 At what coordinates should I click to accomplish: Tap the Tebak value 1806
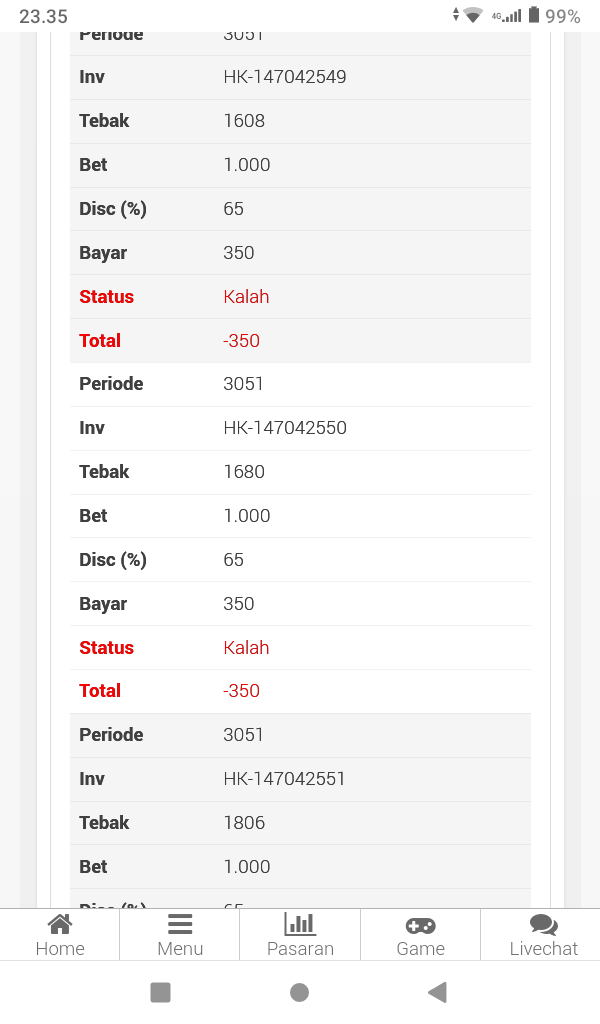[244, 823]
